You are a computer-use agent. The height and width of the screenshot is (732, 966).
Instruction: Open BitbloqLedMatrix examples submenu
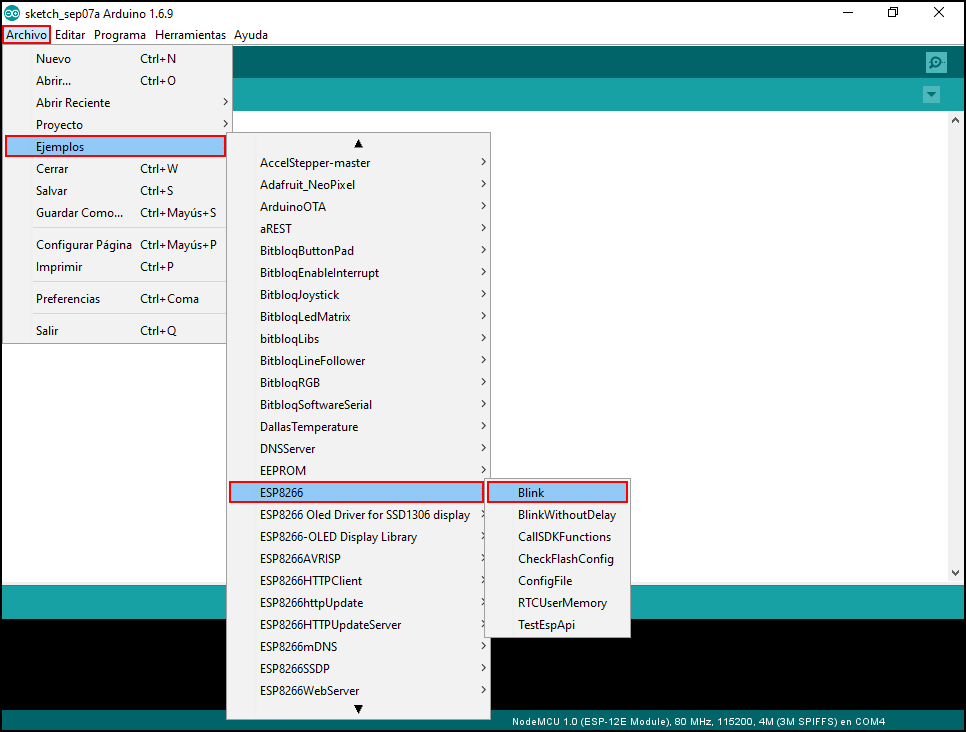click(x=359, y=317)
